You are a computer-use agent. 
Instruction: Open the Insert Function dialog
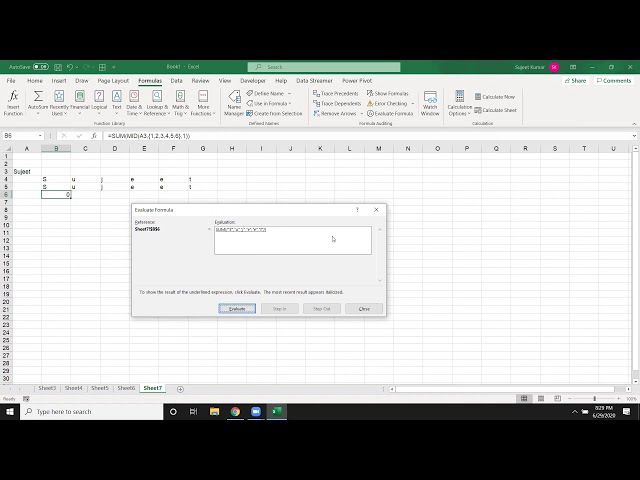tap(13, 103)
